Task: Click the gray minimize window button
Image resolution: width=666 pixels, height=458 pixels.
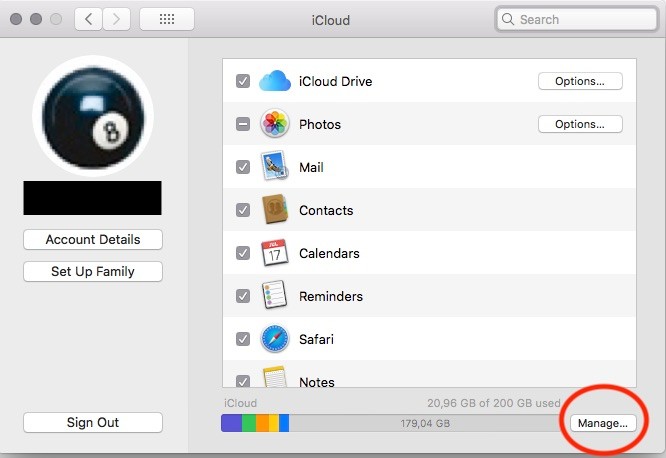Action: [36, 19]
